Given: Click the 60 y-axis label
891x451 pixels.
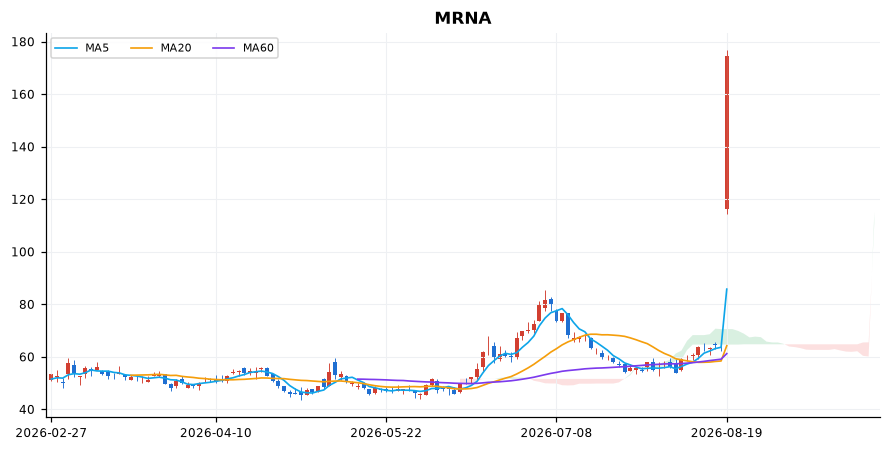Looking at the screenshot, I should tap(26, 357).
